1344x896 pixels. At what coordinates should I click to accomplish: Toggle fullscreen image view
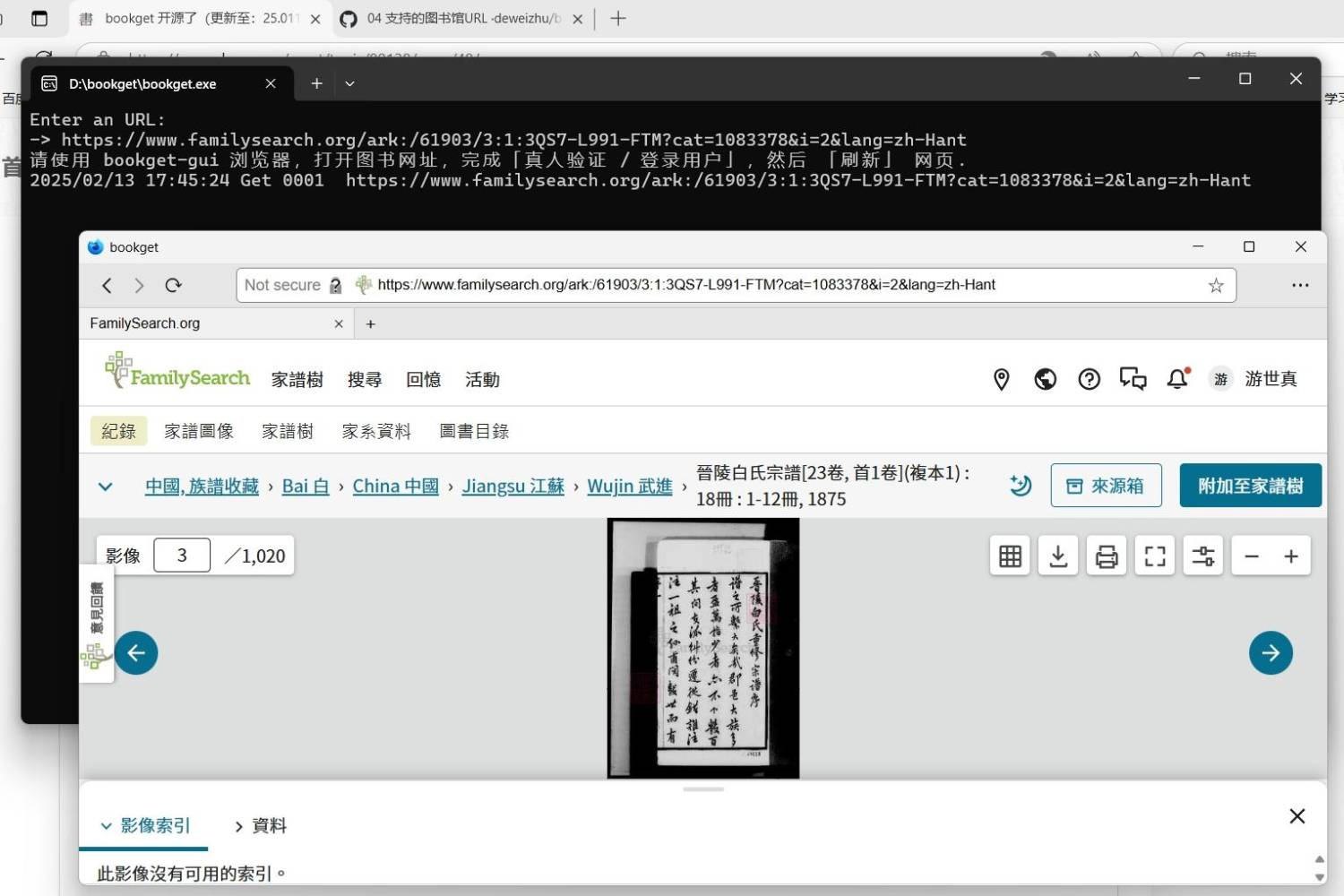coord(1154,556)
